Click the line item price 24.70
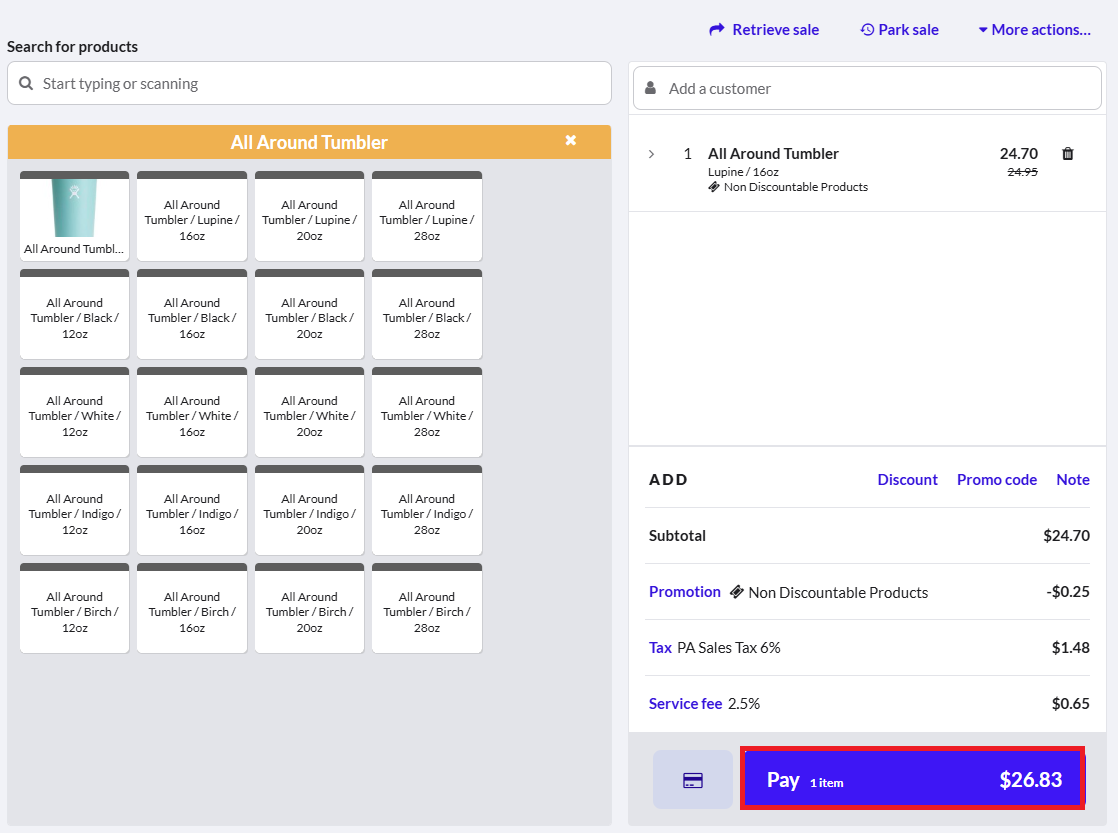1118x833 pixels. point(1018,153)
